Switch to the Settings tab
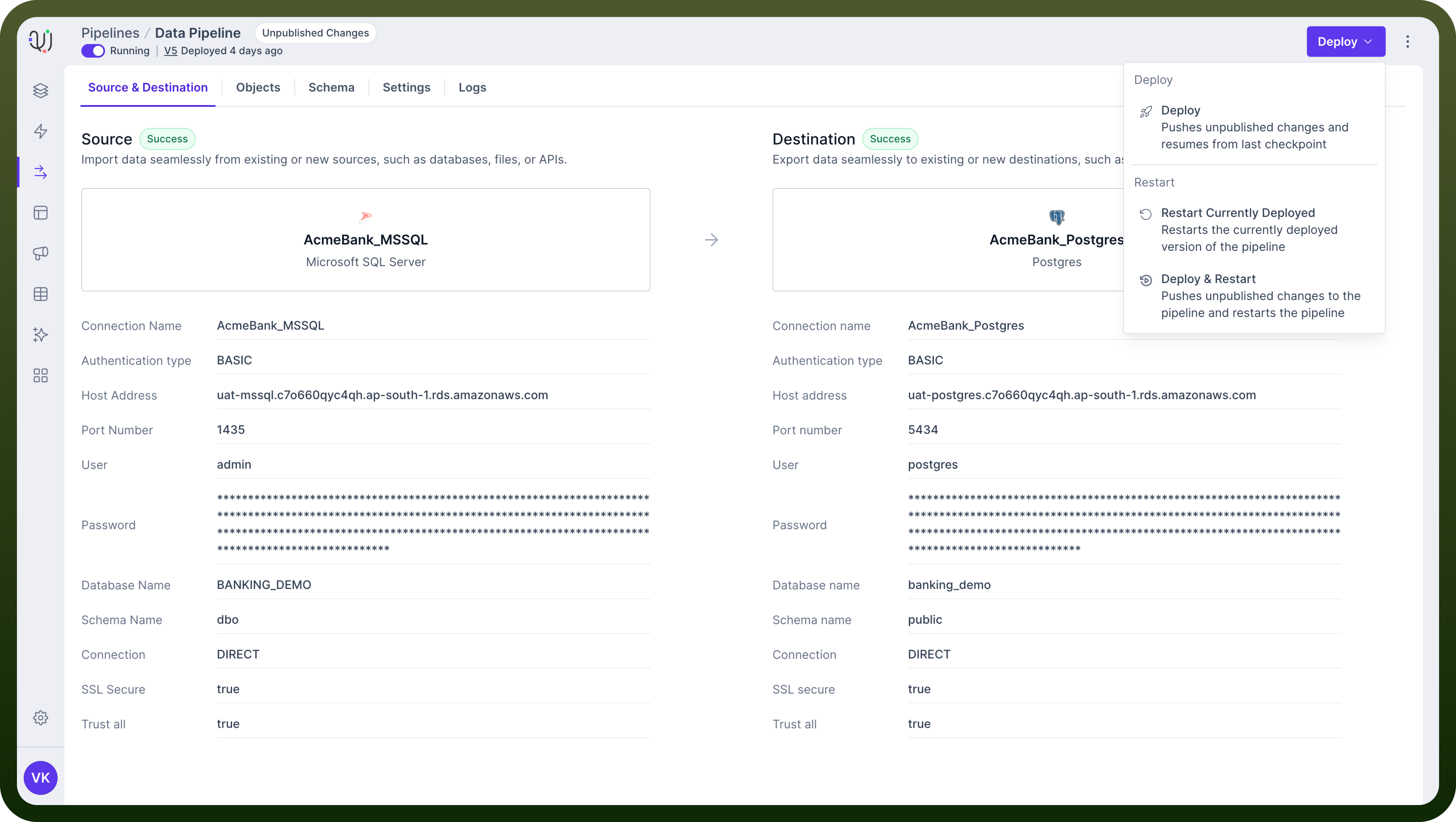This screenshot has width=1456, height=822. coord(406,88)
